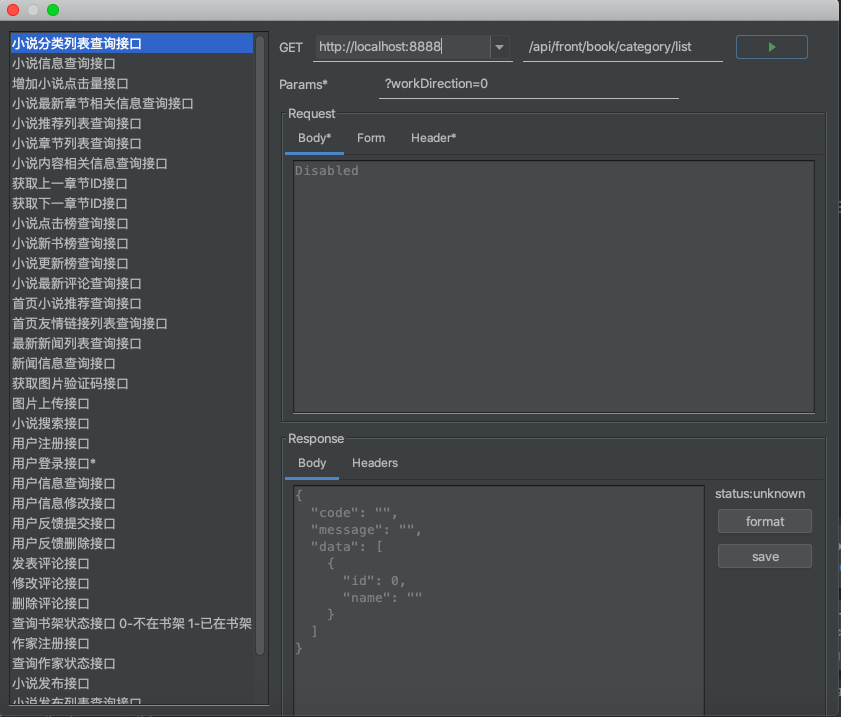Select 查询作家状态接口
The image size is (841, 717).
coord(132,664)
